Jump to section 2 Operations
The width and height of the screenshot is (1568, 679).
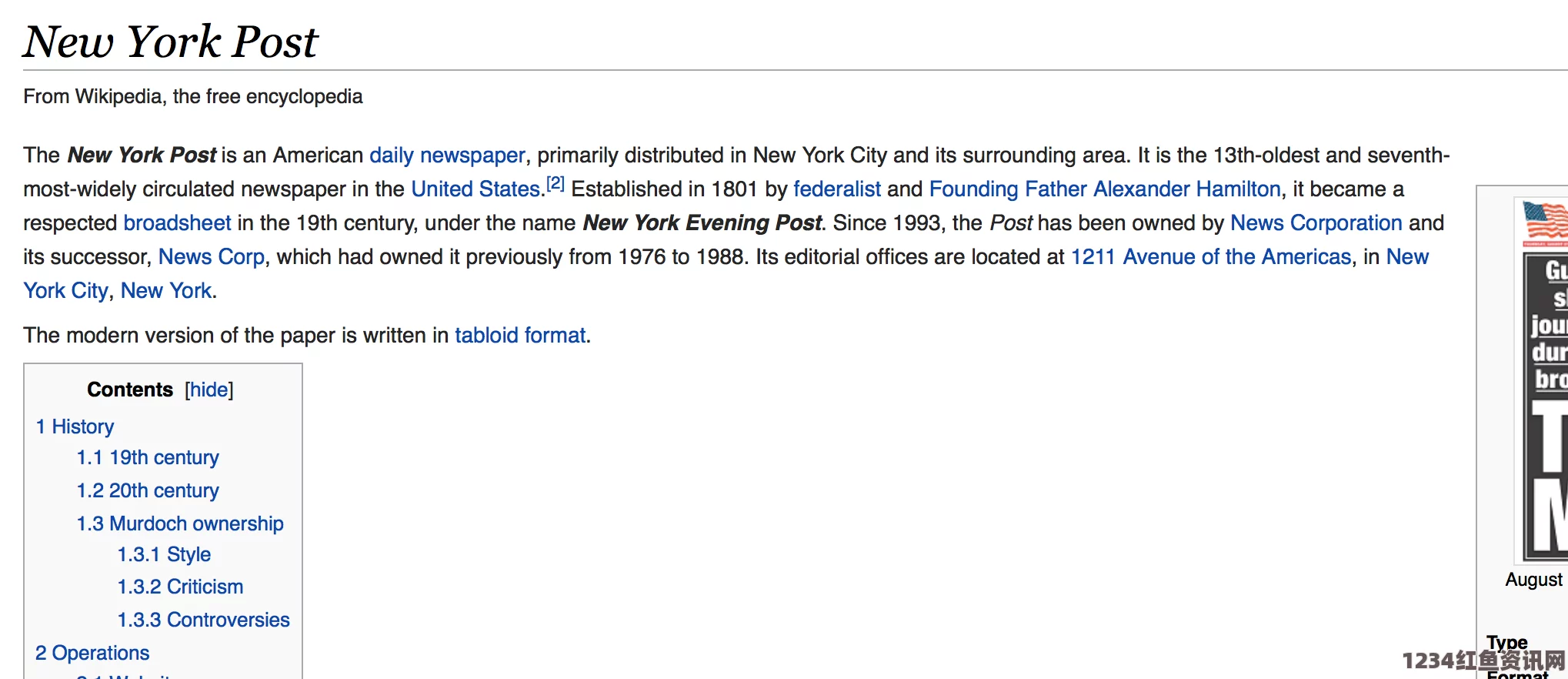92,653
